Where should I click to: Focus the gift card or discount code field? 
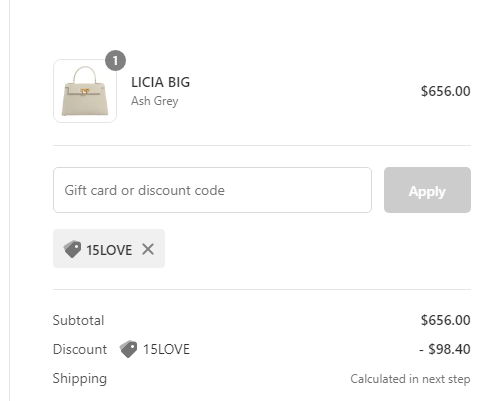[x=212, y=190]
